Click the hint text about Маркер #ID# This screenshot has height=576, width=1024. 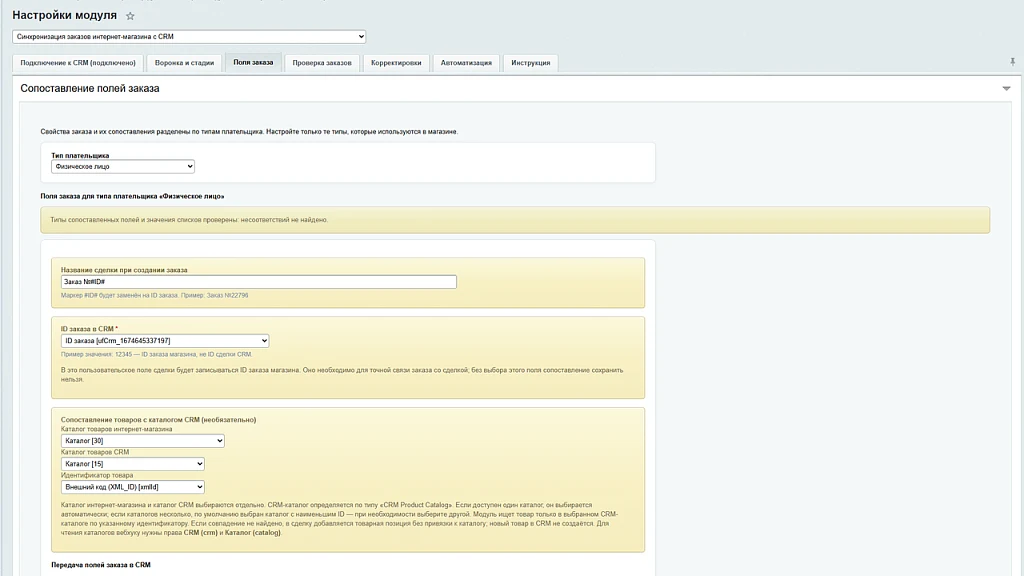[154, 295]
